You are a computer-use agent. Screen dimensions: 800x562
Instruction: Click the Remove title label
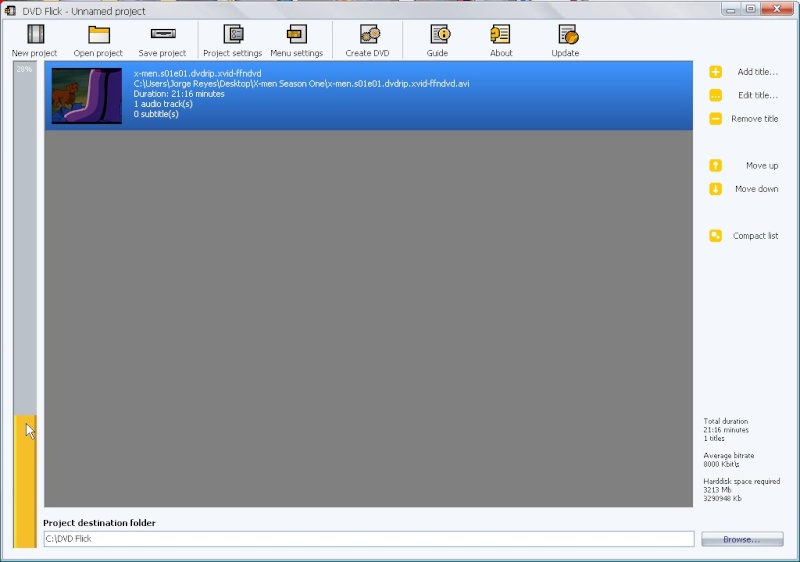pos(755,119)
